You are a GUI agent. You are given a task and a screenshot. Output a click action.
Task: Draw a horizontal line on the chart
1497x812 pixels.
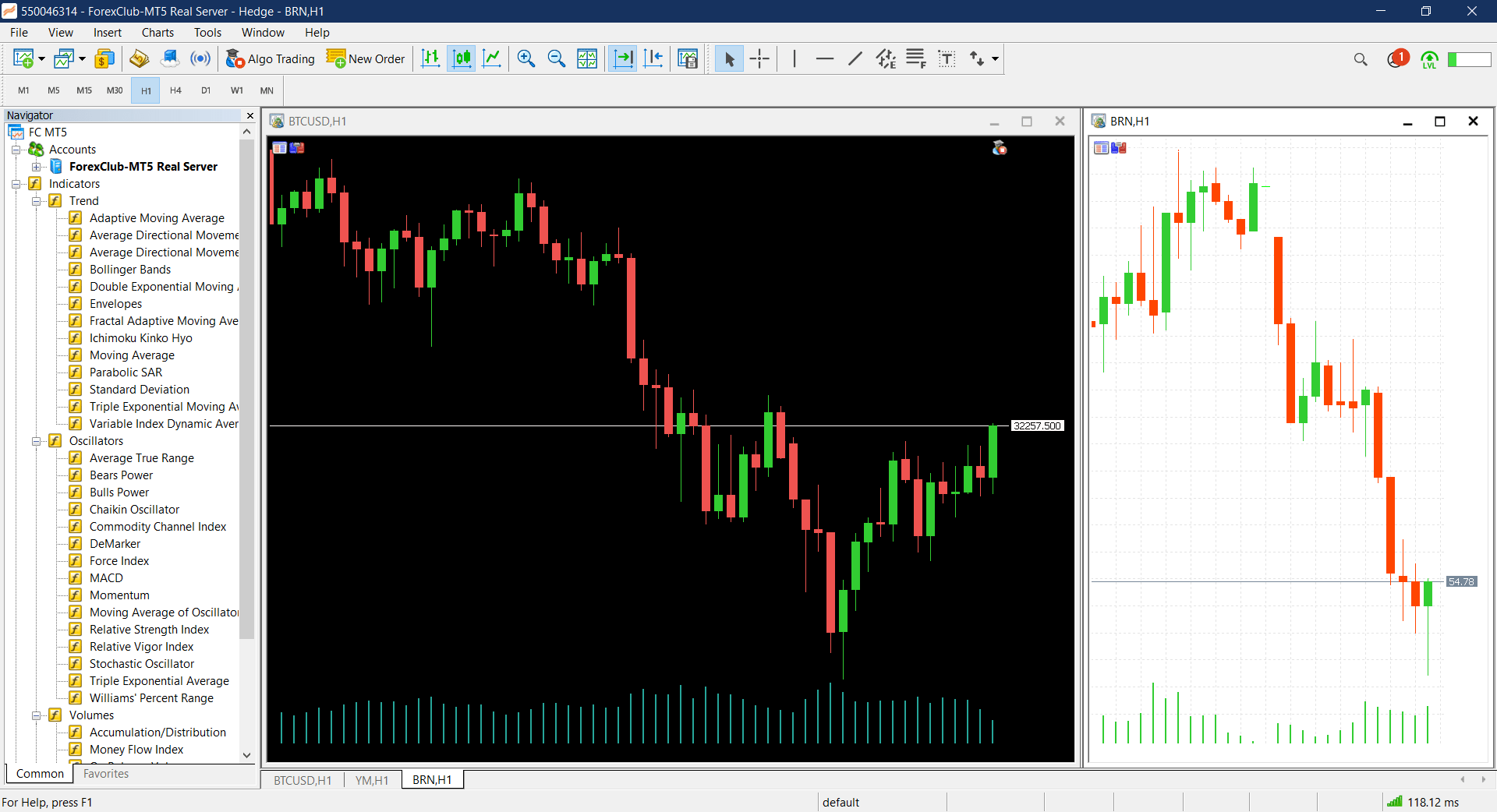coord(824,58)
